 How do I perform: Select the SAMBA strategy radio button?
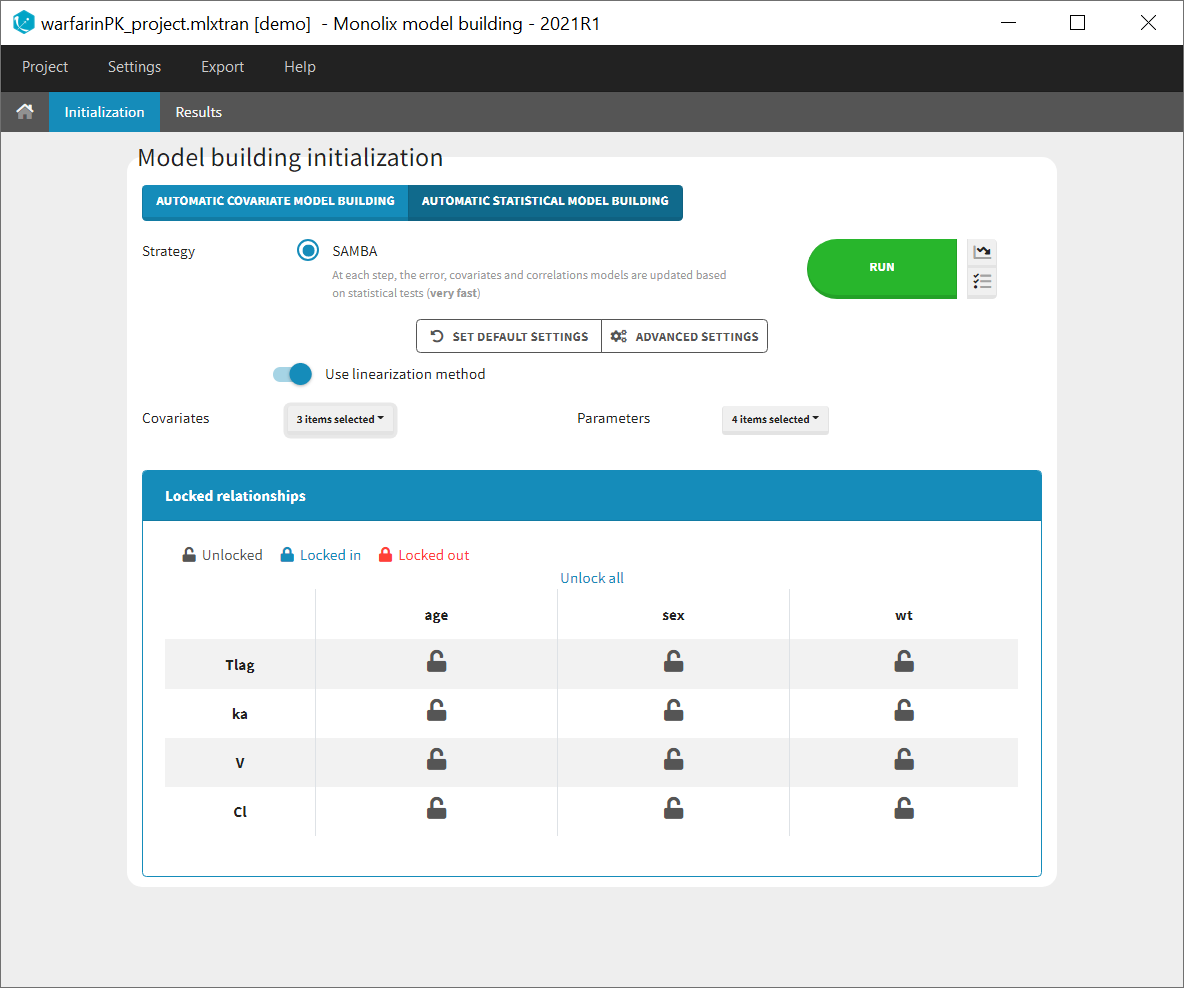point(307,250)
